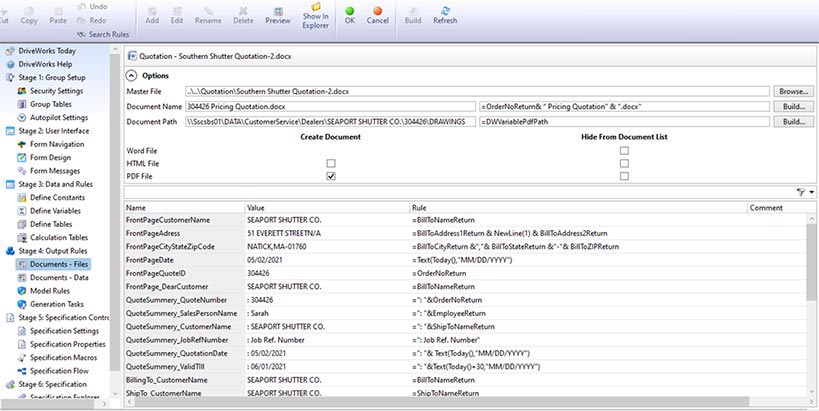Click the red Cancel icon
819x411 pixels.
[x=377, y=11]
